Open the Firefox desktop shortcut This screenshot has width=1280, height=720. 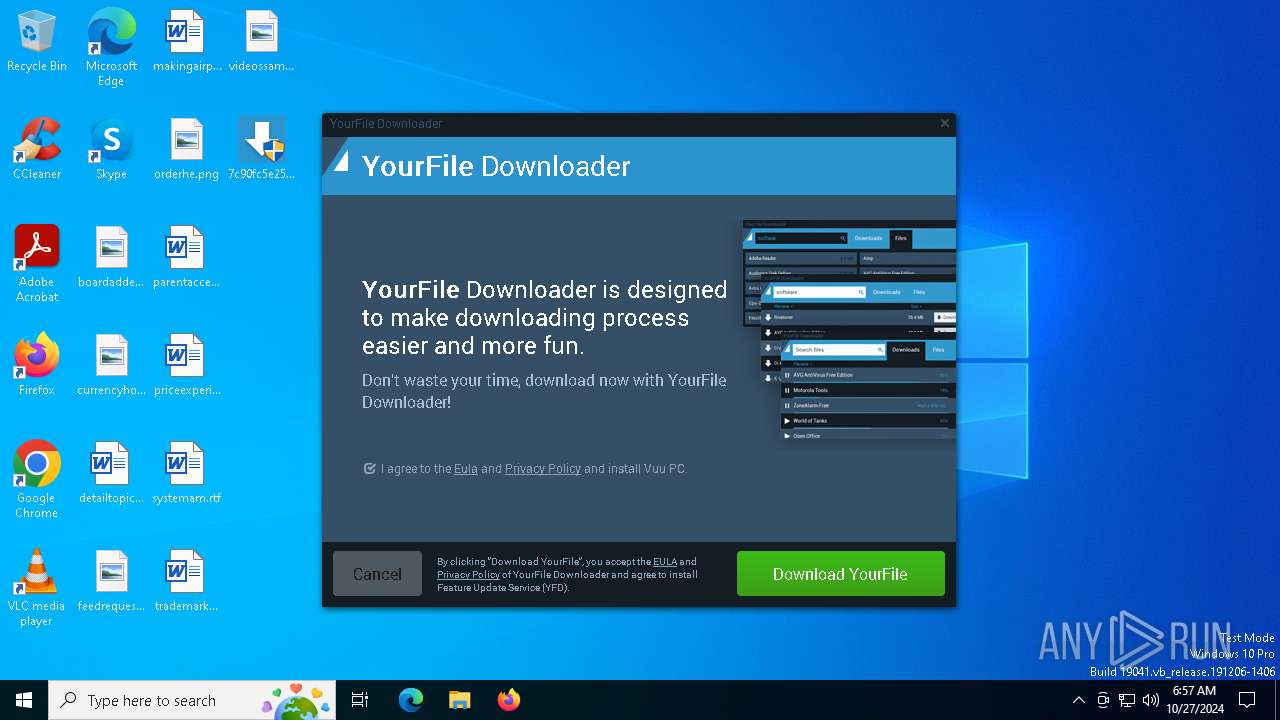point(37,365)
